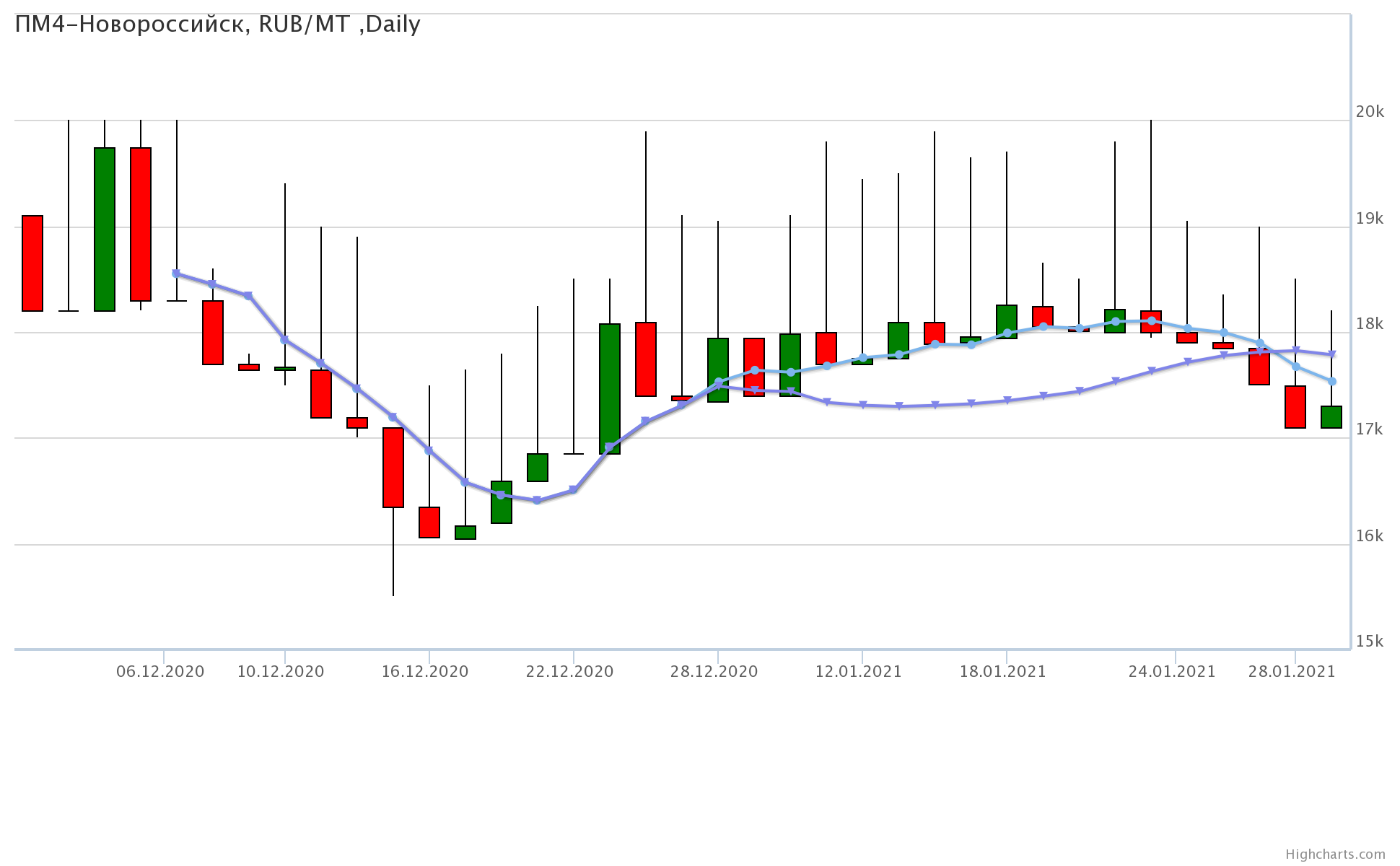The image size is (1400, 866).
Task: Click the 06.12.2020 x-axis date label
Action: click(160, 672)
